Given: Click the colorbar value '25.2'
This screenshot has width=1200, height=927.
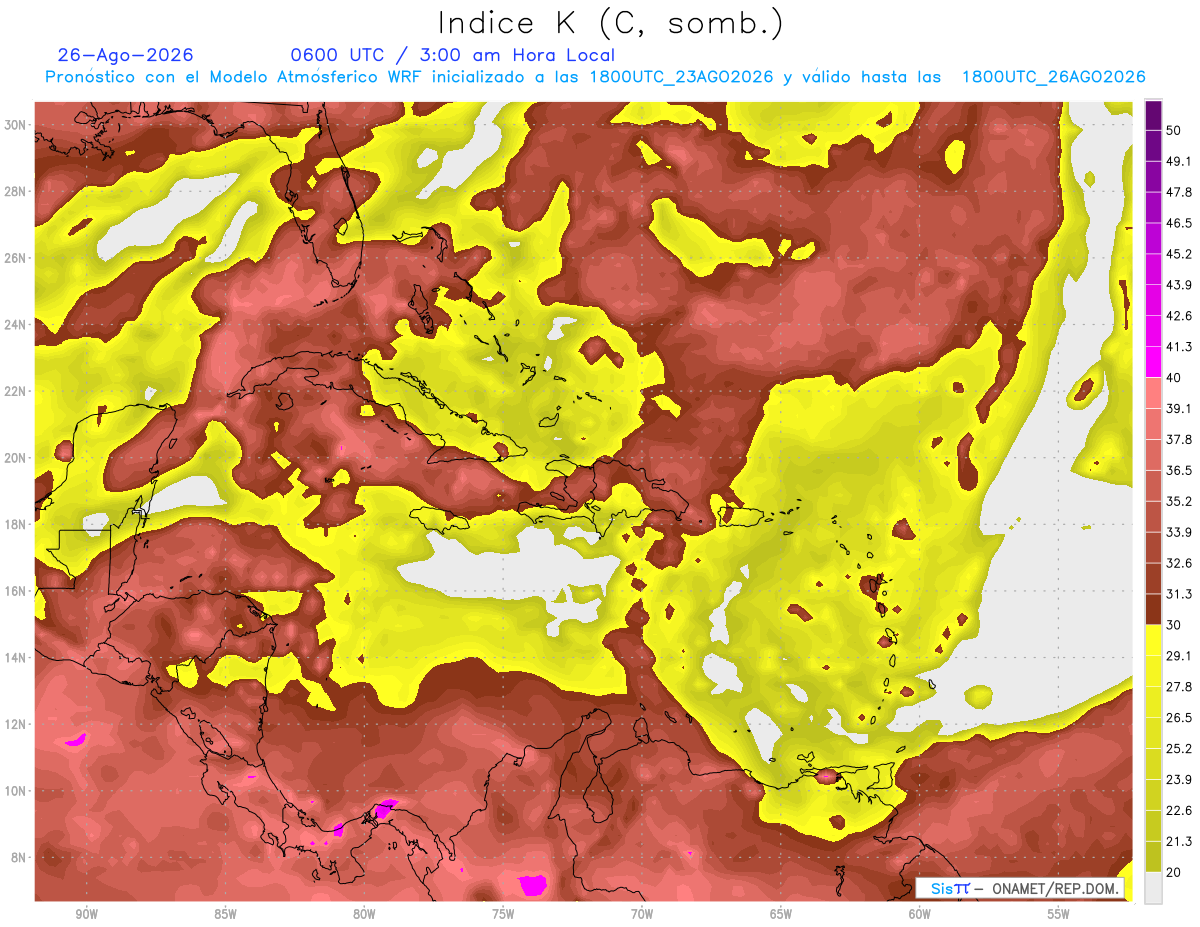Looking at the screenshot, I should click(1179, 748).
